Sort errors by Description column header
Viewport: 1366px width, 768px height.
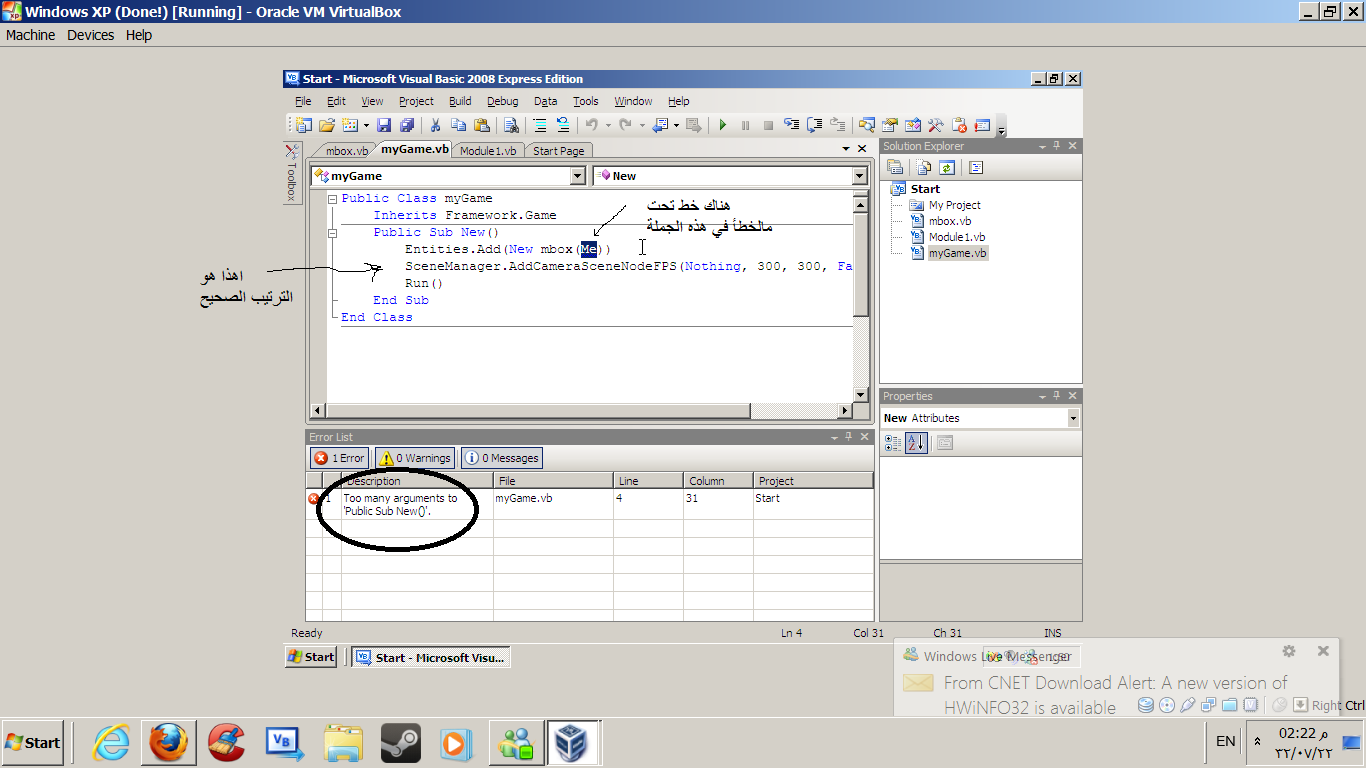tap(417, 481)
